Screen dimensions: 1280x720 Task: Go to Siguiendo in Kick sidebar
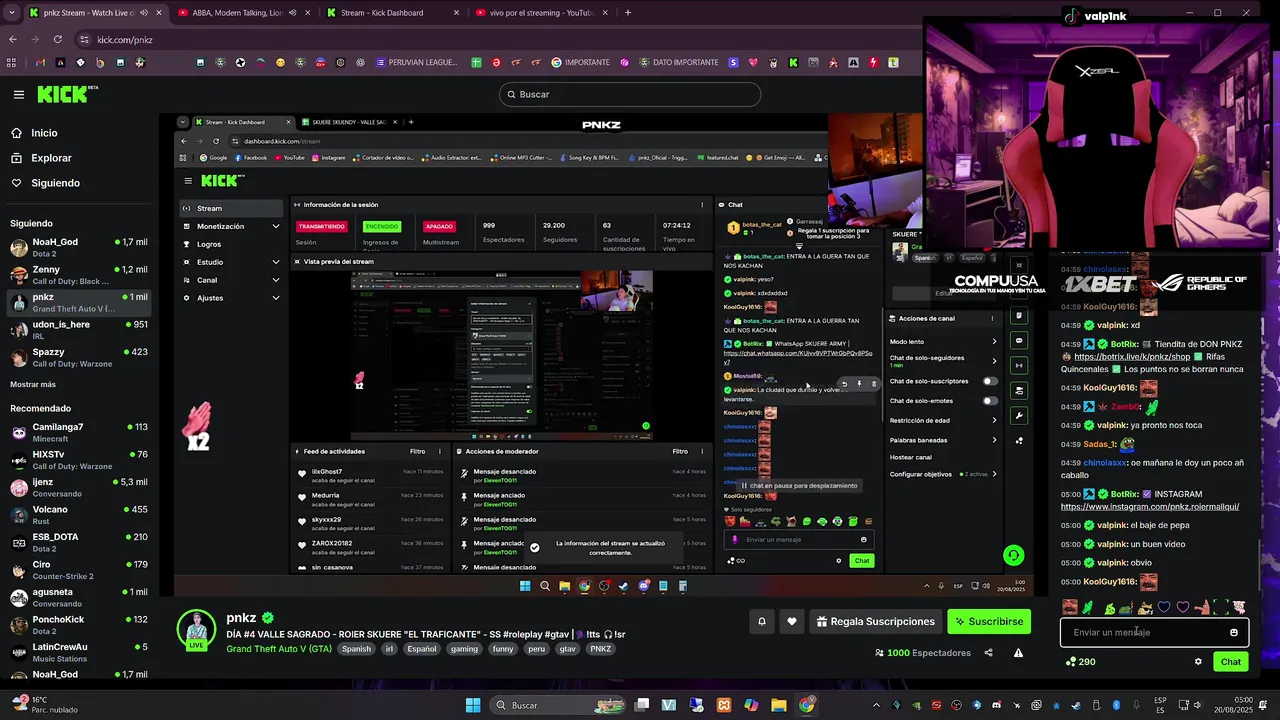pos(45,183)
